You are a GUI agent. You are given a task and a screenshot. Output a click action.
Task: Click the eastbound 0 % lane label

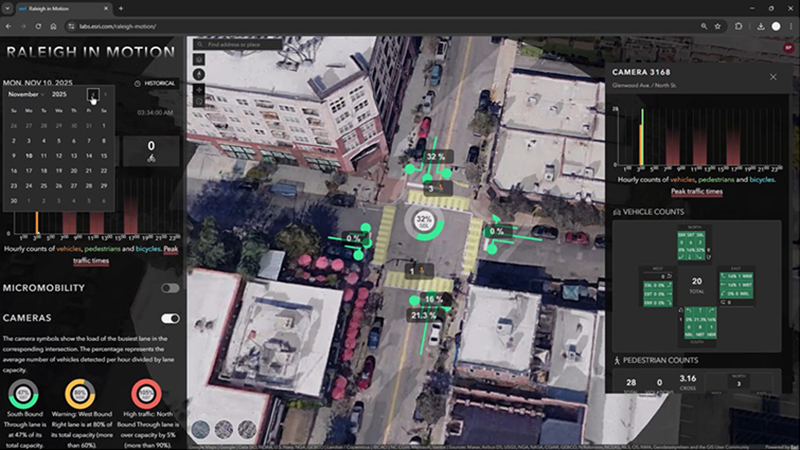(x=497, y=232)
